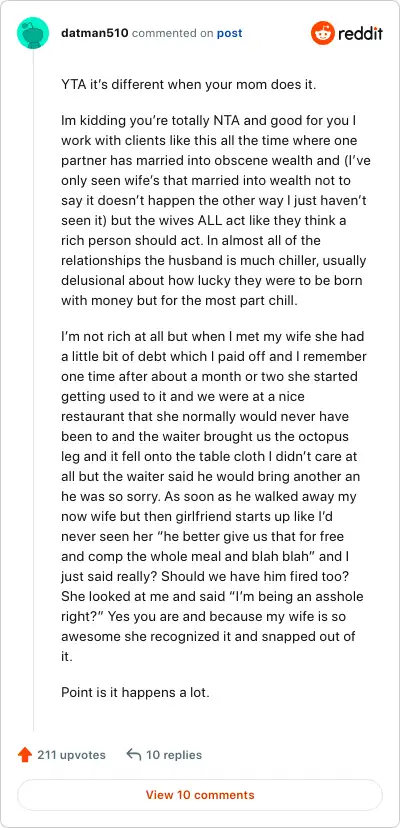The width and height of the screenshot is (400, 828).
Task: Click the "commented on" header text
Action: pos(173,33)
